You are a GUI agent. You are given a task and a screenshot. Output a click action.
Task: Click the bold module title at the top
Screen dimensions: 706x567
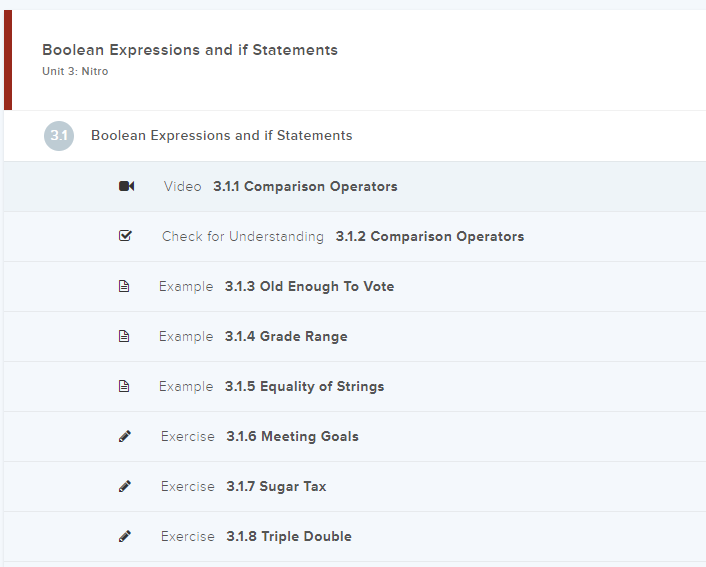click(190, 50)
